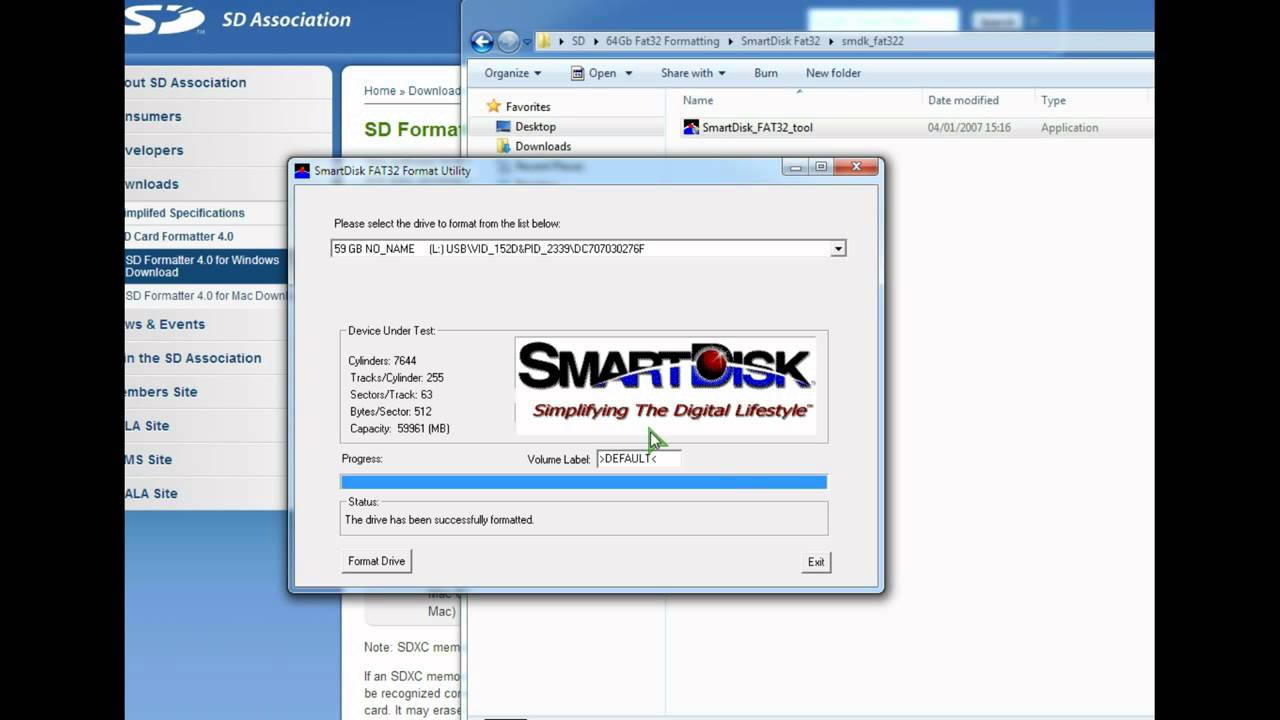Click the folder icon in Explorer address bar
This screenshot has height=720, width=1280.
click(x=545, y=41)
